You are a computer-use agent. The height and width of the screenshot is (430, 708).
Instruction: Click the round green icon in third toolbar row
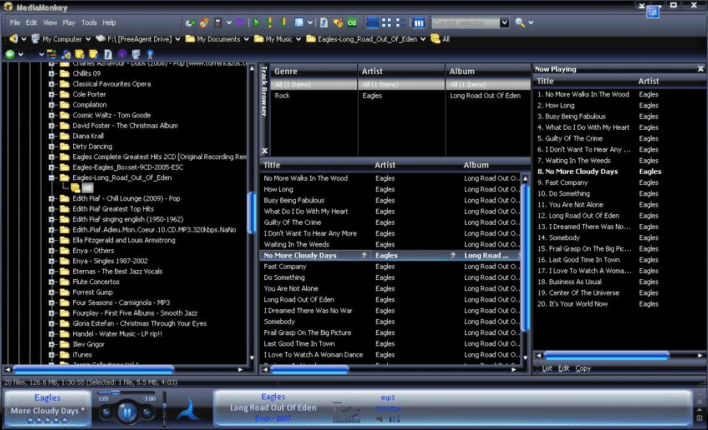pyautogui.click(x=10, y=54)
